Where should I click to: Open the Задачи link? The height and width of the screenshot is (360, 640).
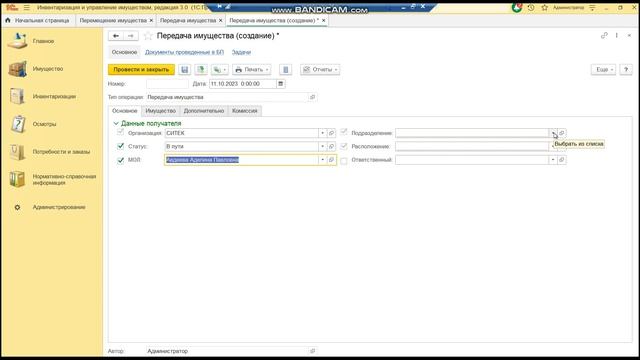241,52
